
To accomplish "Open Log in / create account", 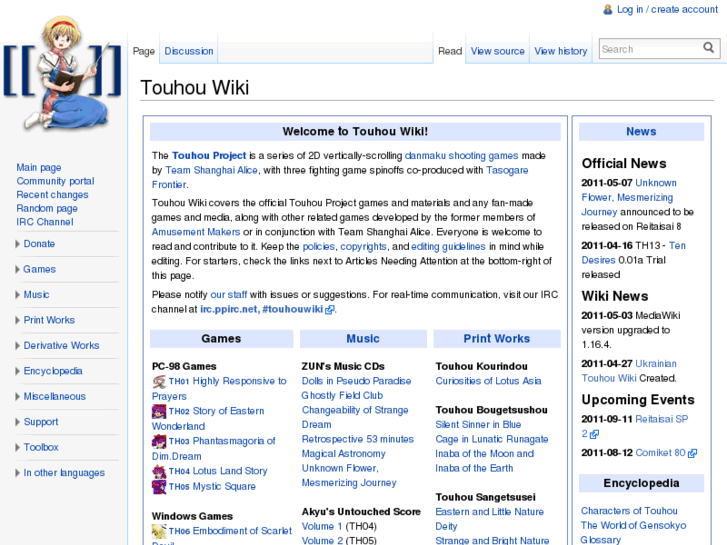I will point(667,10).
